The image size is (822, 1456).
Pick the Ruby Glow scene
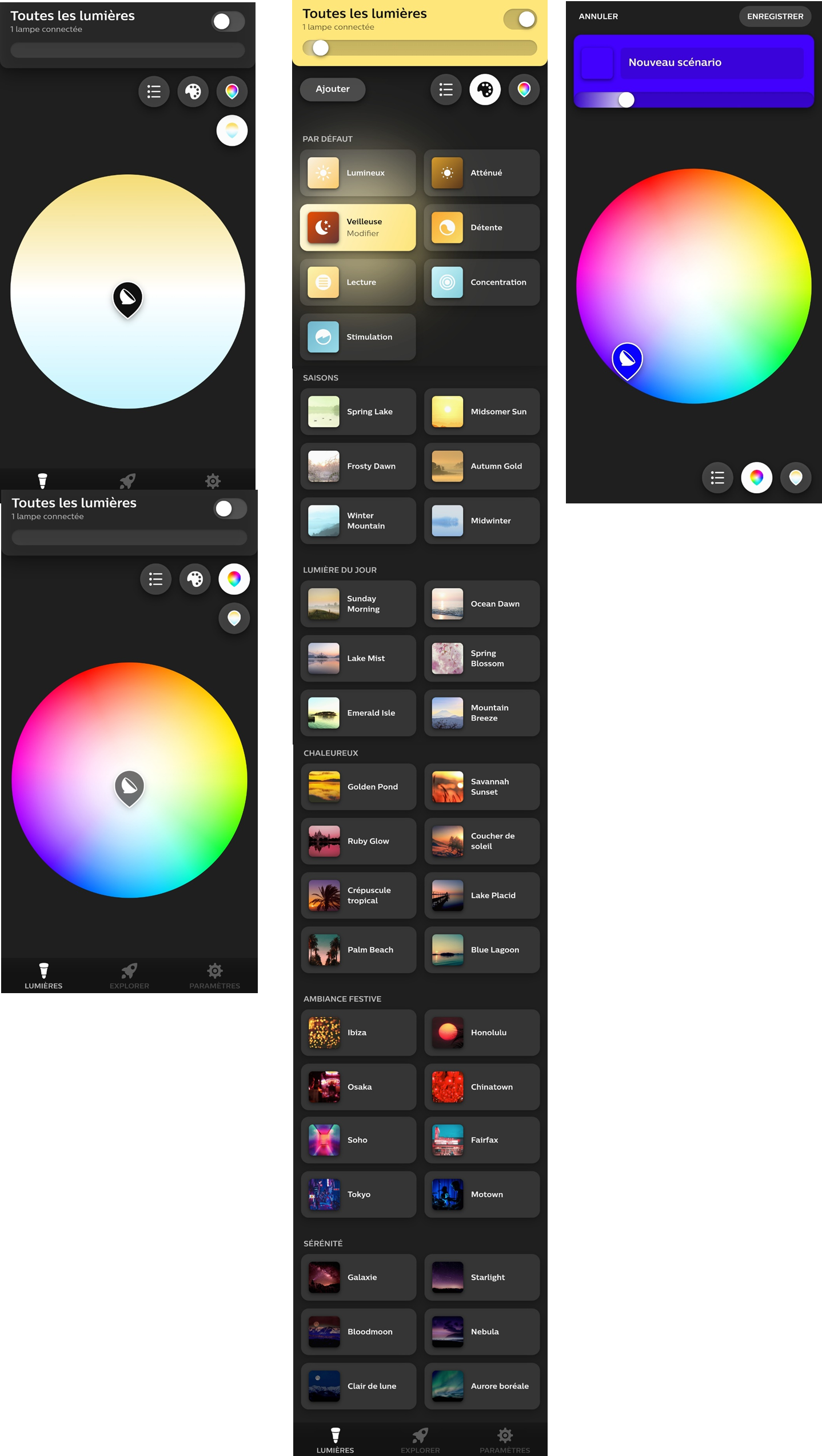pos(359,841)
